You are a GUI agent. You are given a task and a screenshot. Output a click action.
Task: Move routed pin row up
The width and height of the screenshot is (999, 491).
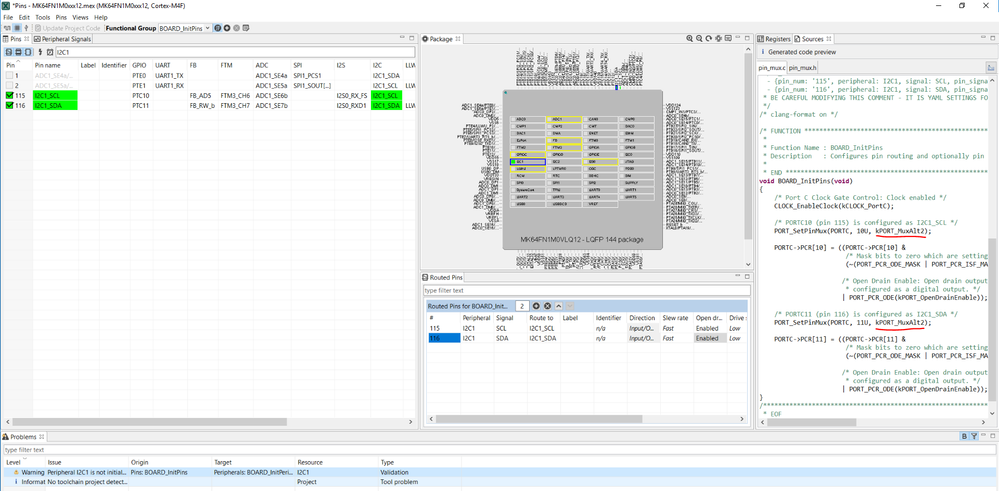pyautogui.click(x=559, y=306)
